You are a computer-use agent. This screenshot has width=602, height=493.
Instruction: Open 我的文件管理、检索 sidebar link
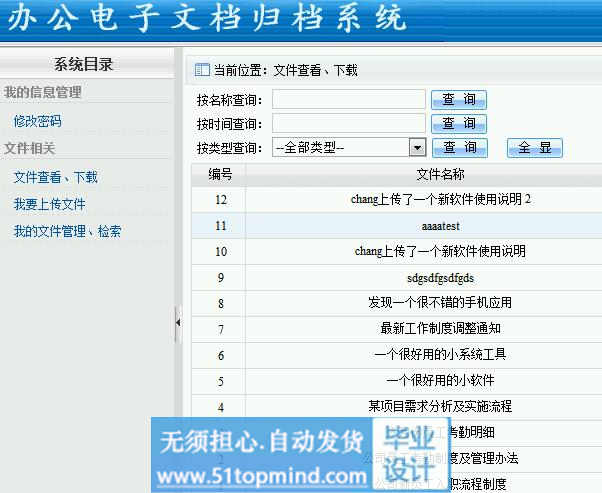coord(68,231)
